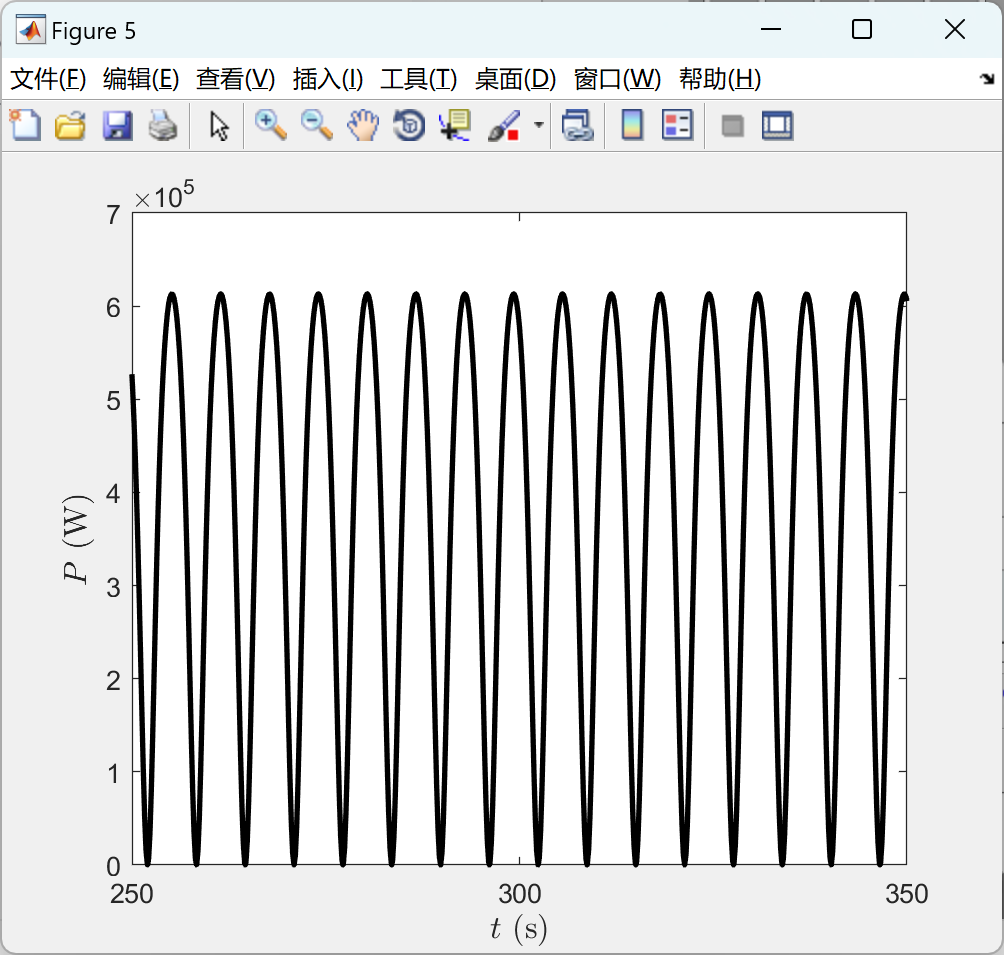Viewport: 1004px width, 955px height.
Task: Activate the Zoom Out tool
Action: 317,125
